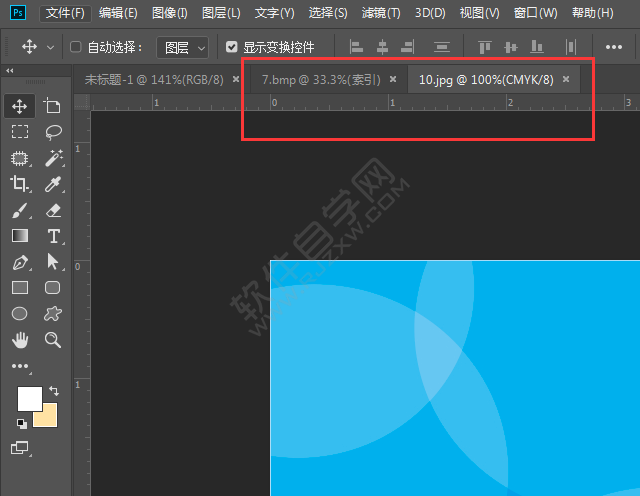Open the 视图(V) menu
Screen dimensions: 640x496
click(x=479, y=13)
